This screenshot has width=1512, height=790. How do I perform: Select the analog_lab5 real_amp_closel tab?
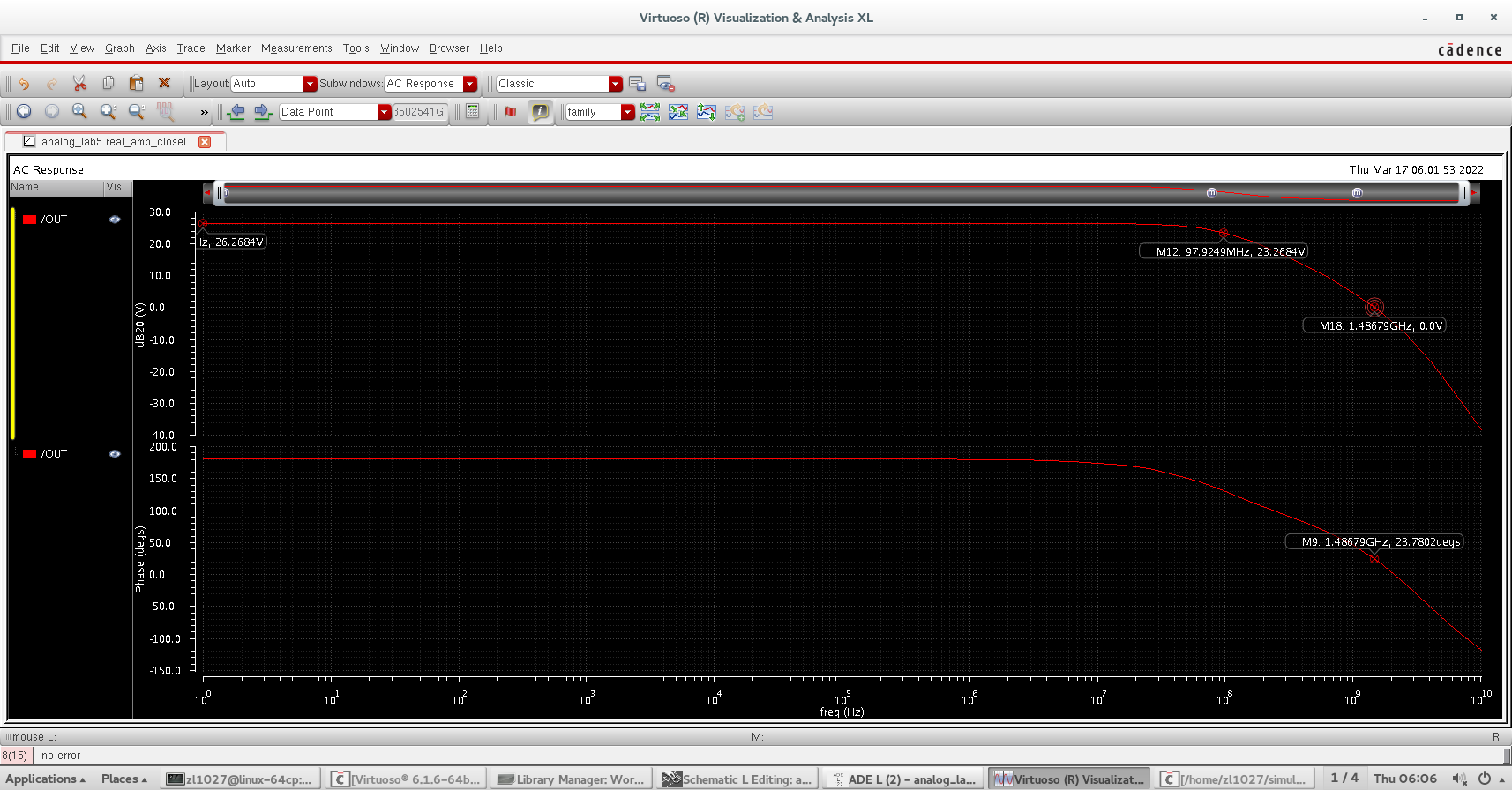tap(116, 141)
